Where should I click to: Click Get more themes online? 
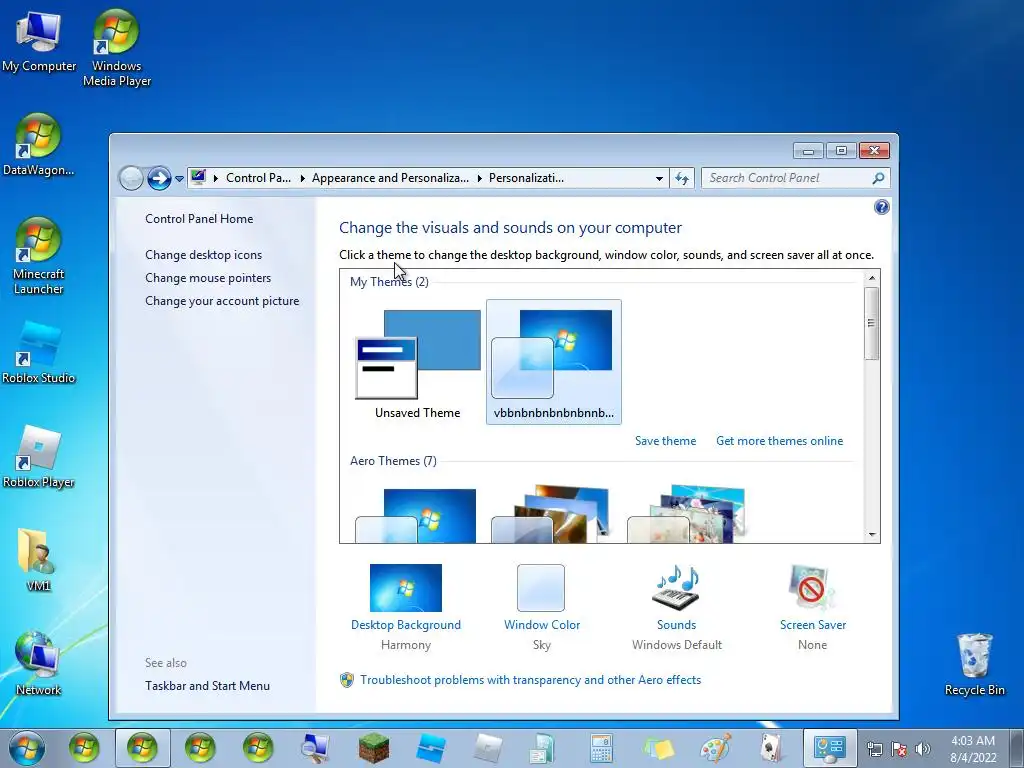point(779,441)
